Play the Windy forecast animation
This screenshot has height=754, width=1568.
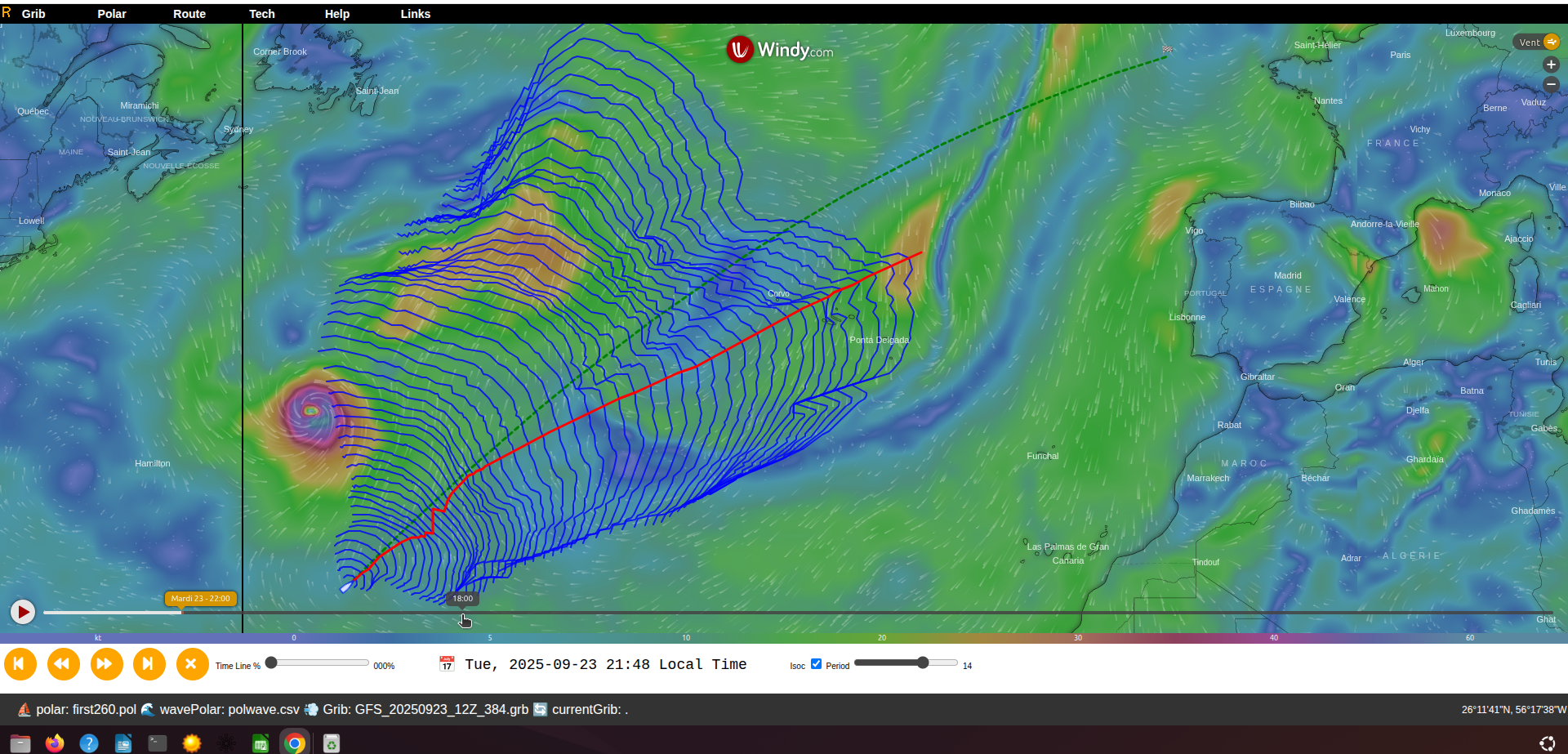click(x=22, y=611)
